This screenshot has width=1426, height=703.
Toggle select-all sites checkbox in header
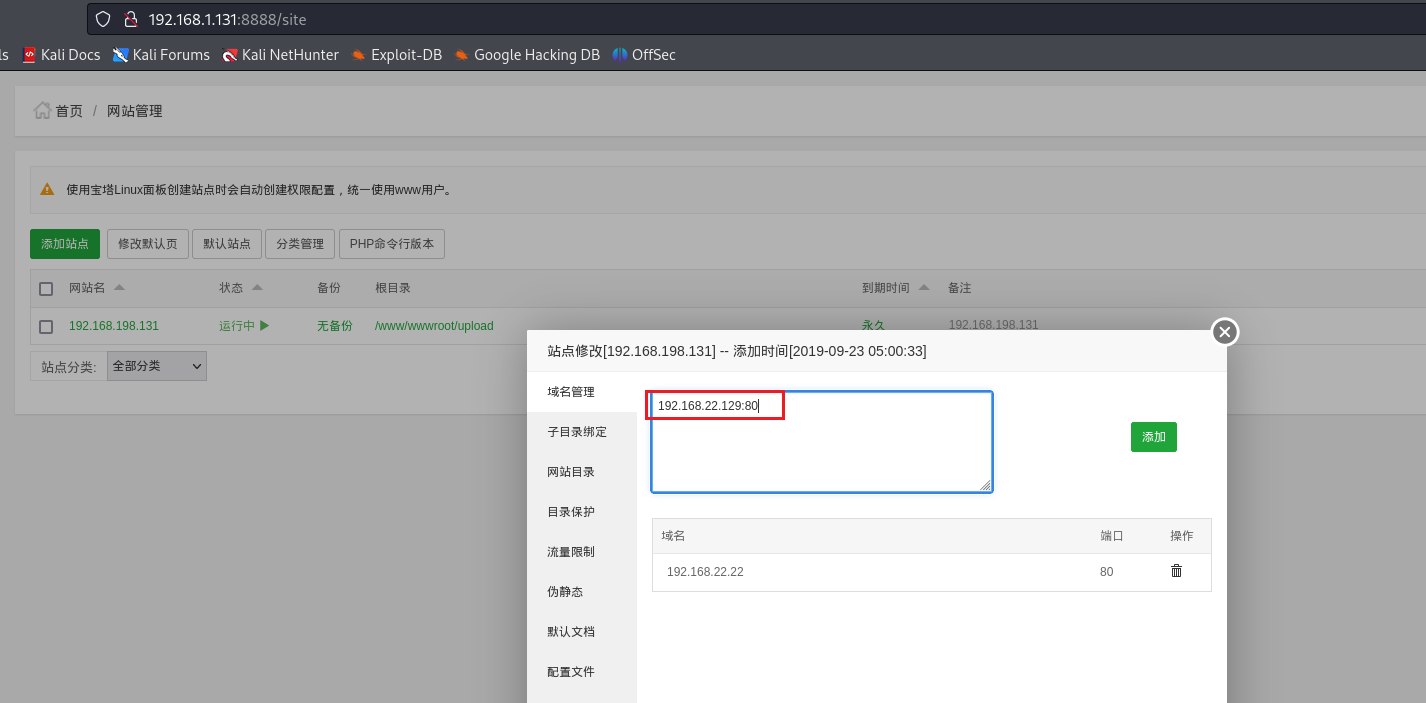[46, 289]
